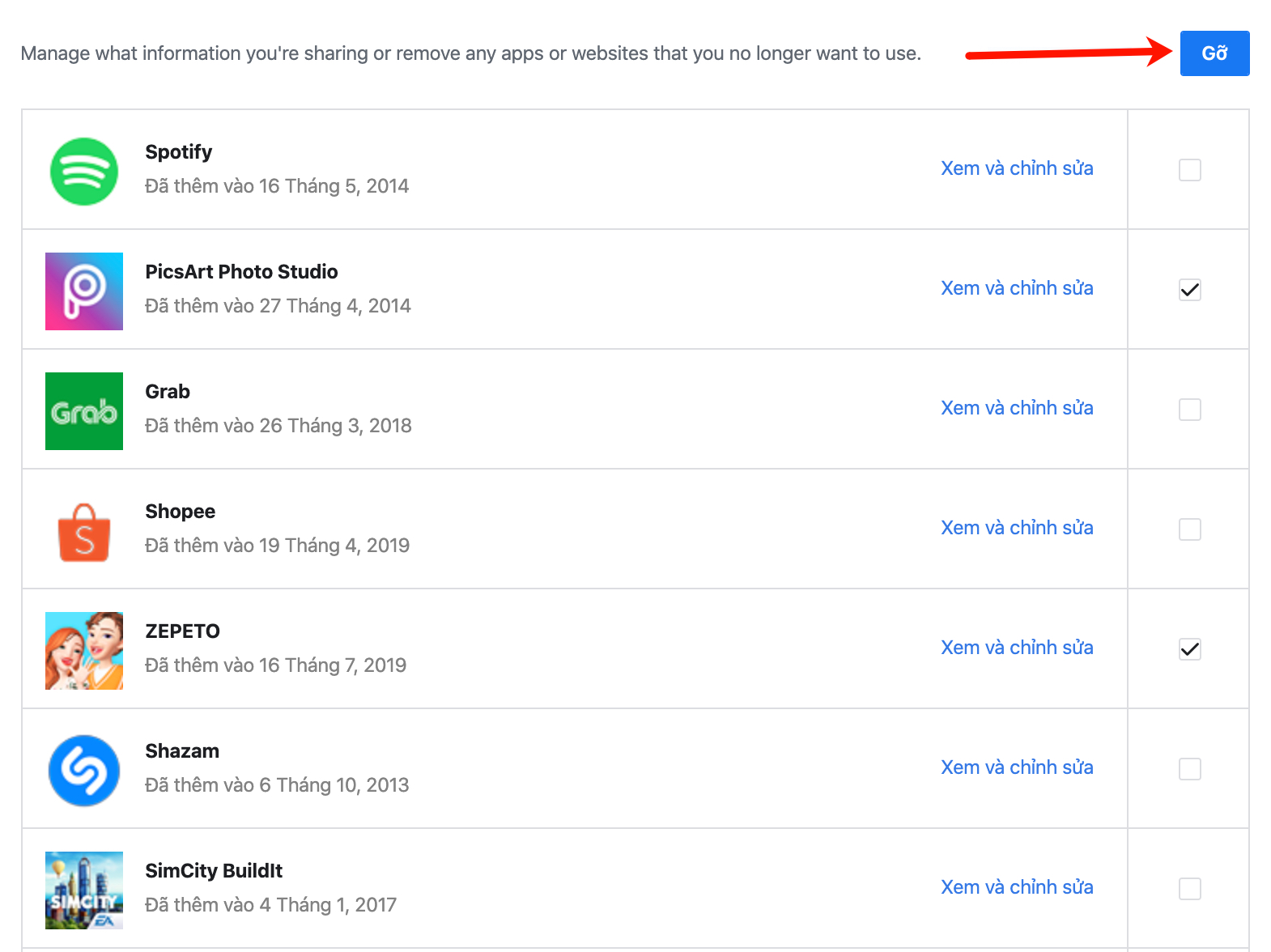
Task: Select the Grab checkbox
Action: (x=1189, y=410)
